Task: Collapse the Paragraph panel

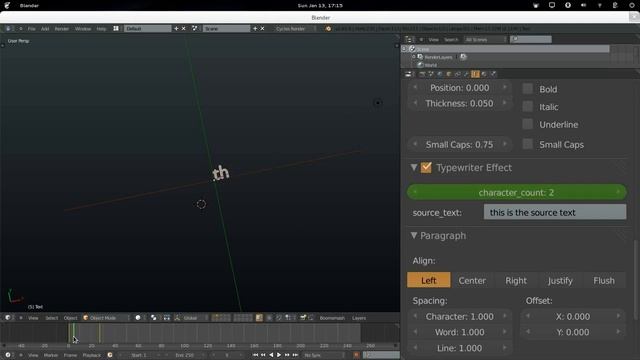Action: tap(414, 236)
